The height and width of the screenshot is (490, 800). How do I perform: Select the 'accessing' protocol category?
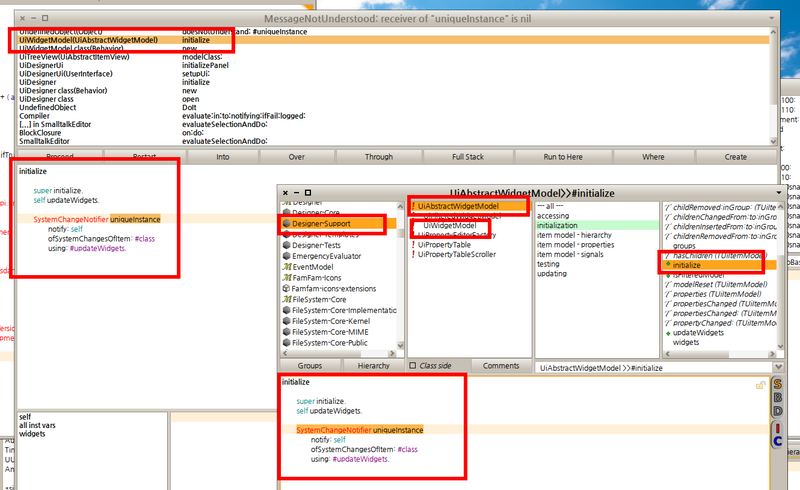click(x=553, y=215)
